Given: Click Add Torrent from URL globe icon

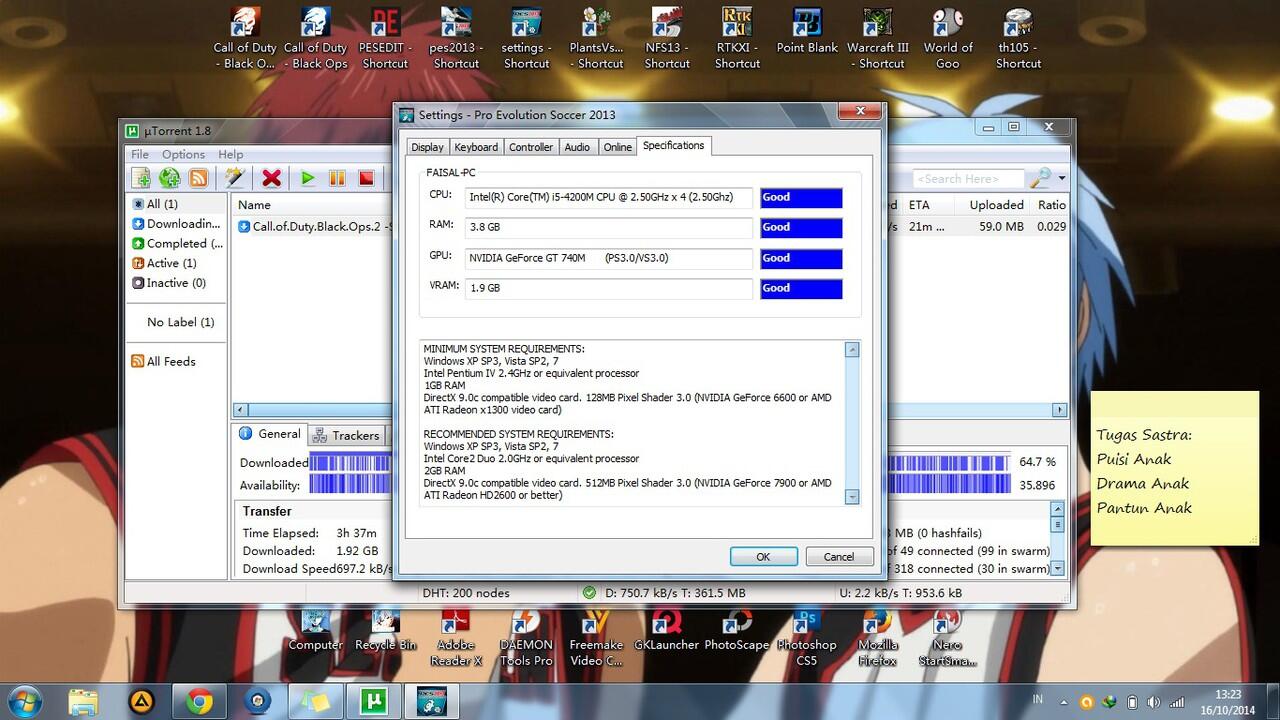Looking at the screenshot, I should 169,178.
